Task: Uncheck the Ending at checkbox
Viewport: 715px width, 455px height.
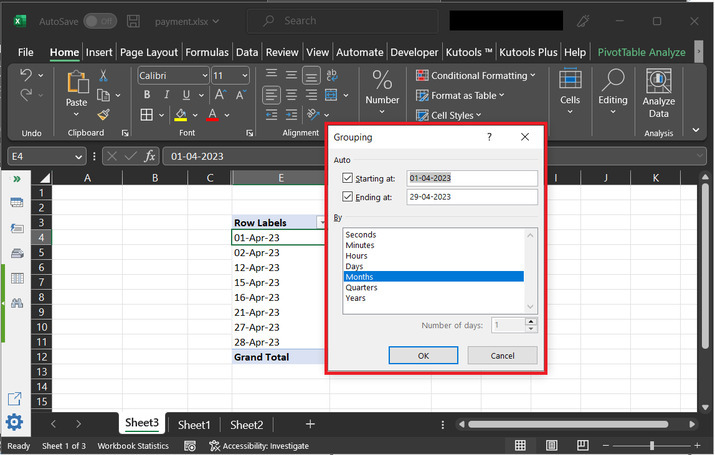Action: click(347, 196)
